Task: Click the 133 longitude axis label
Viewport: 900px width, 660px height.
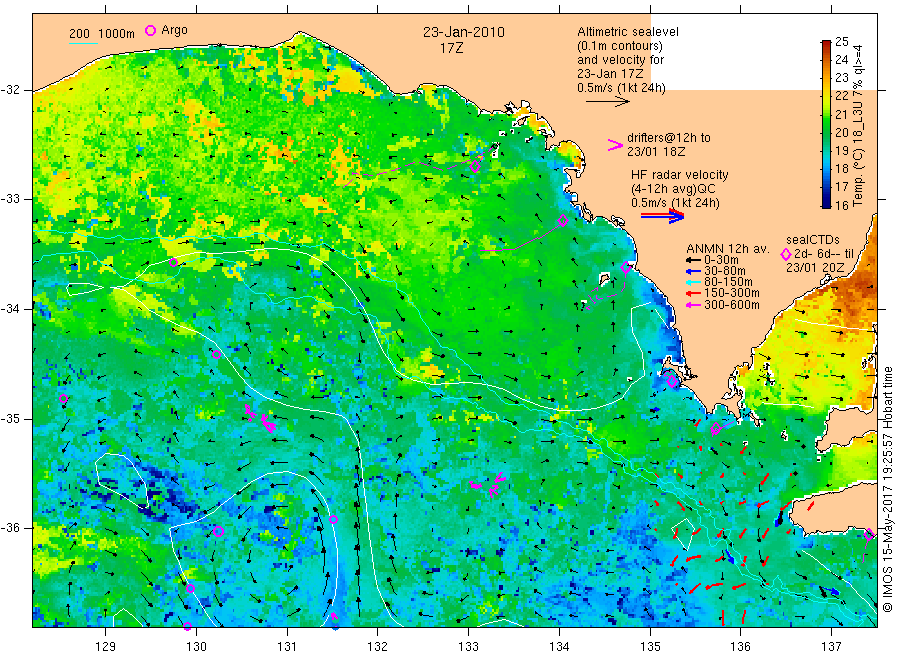Action: (468, 647)
